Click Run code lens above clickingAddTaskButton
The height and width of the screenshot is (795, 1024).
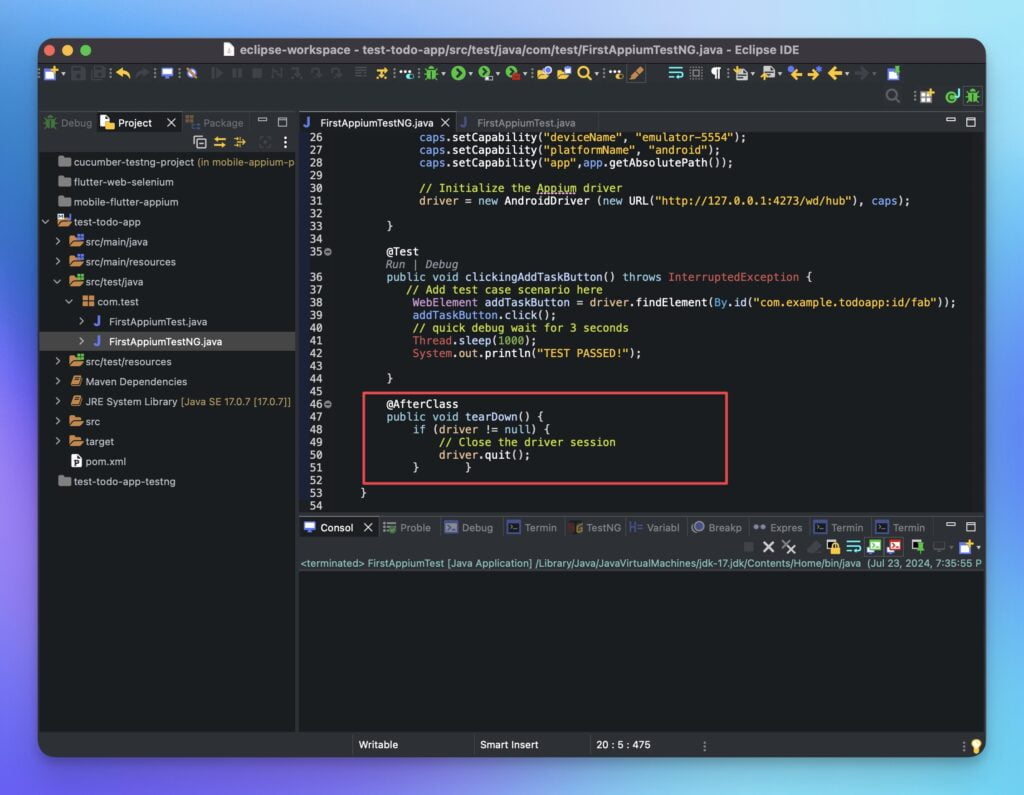coord(395,265)
